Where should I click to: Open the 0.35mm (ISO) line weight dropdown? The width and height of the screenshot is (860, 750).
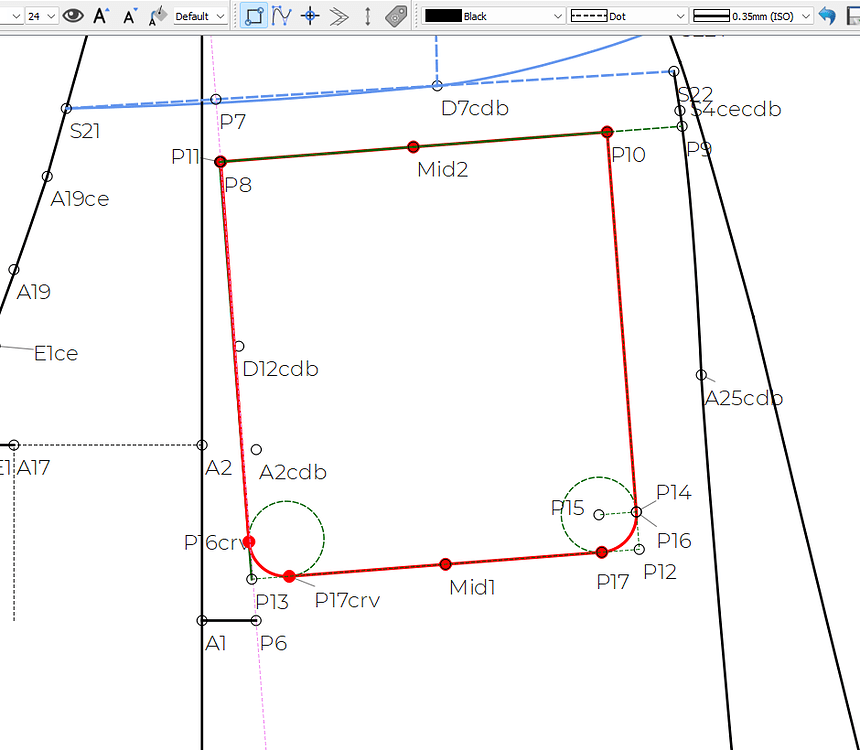tap(750, 16)
